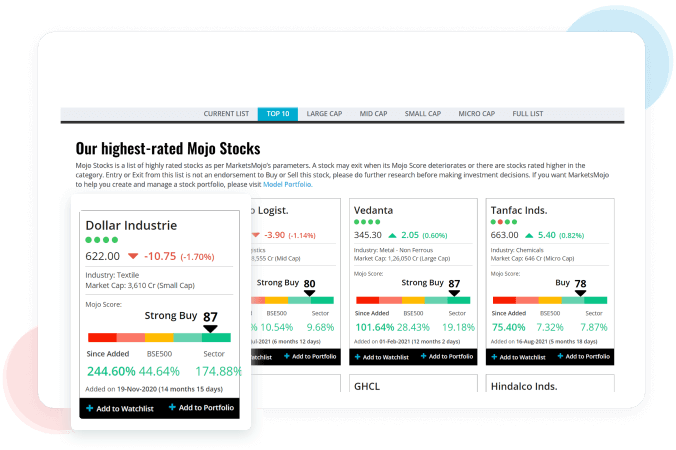Click the 174.88% sector return
Image resolution: width=676 pixels, height=450 pixels.
pyautogui.click(x=218, y=371)
